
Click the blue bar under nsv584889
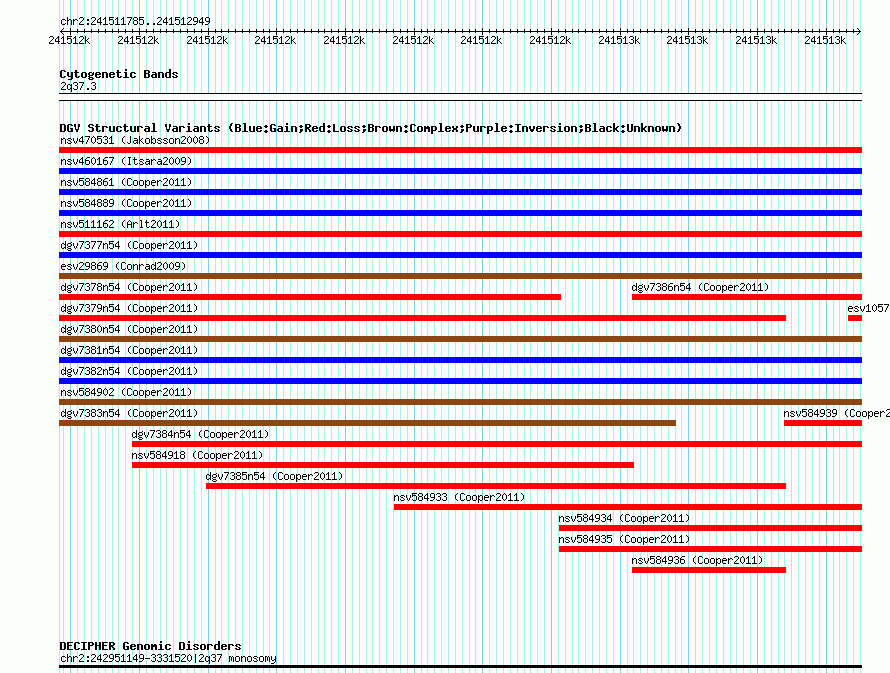(x=460, y=213)
